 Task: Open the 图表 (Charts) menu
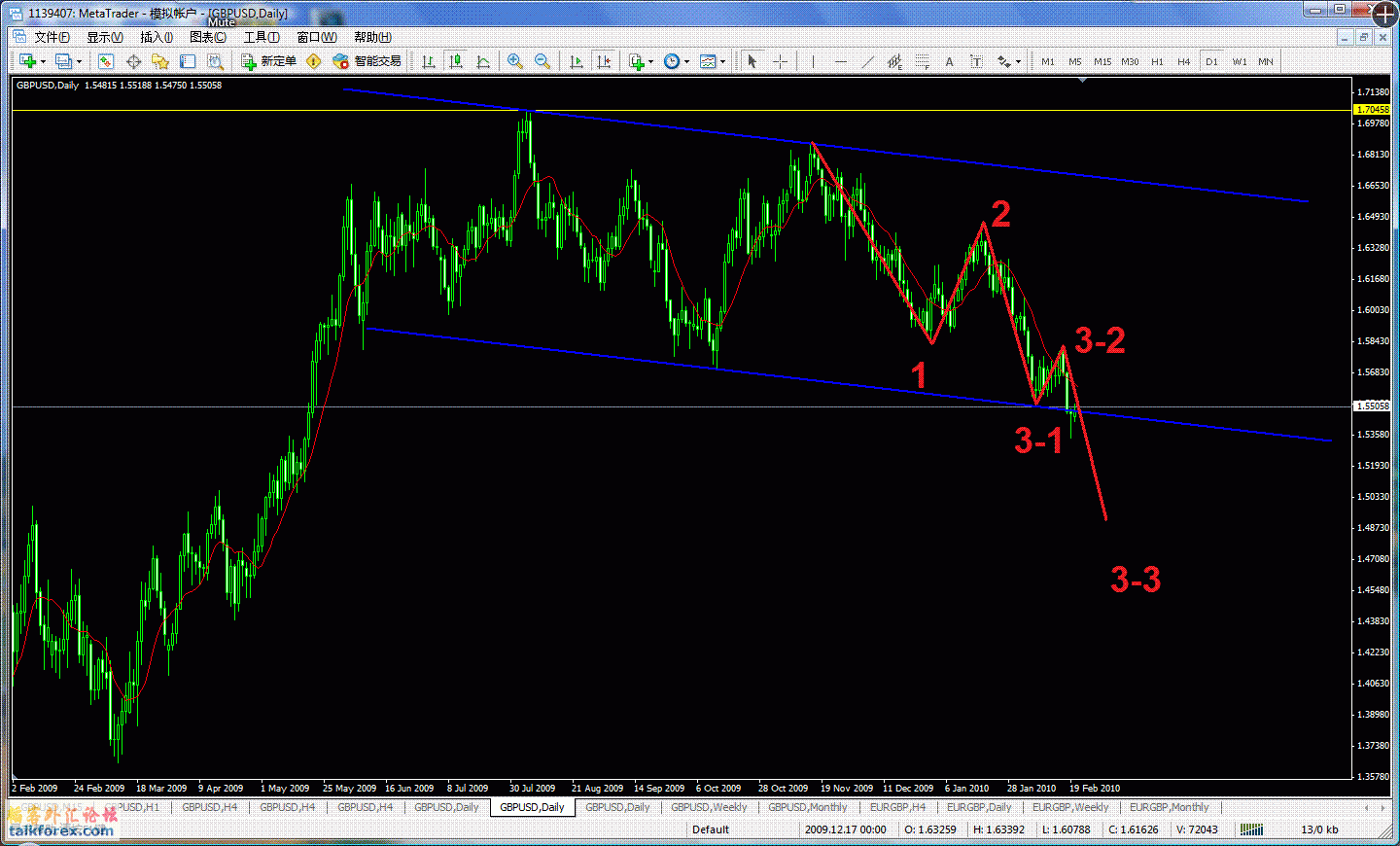(x=208, y=37)
